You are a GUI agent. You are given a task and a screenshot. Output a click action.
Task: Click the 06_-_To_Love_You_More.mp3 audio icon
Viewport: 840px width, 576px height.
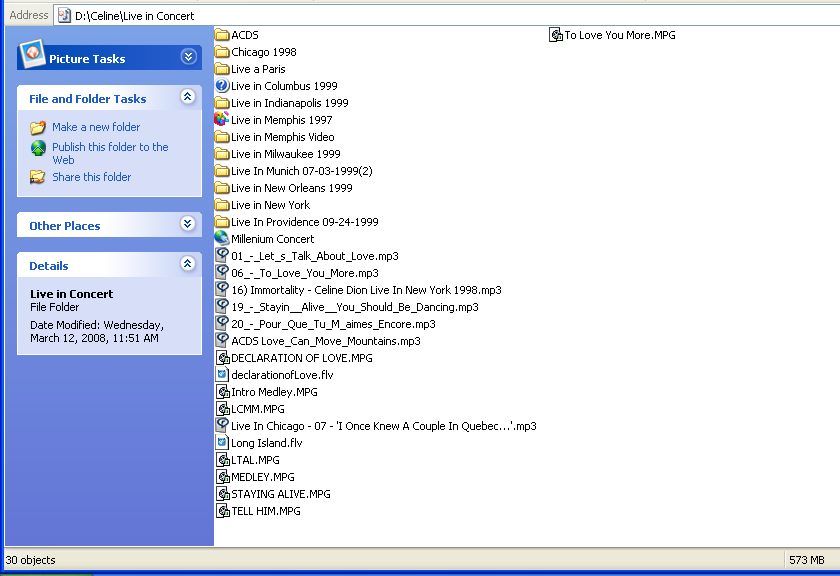222,273
